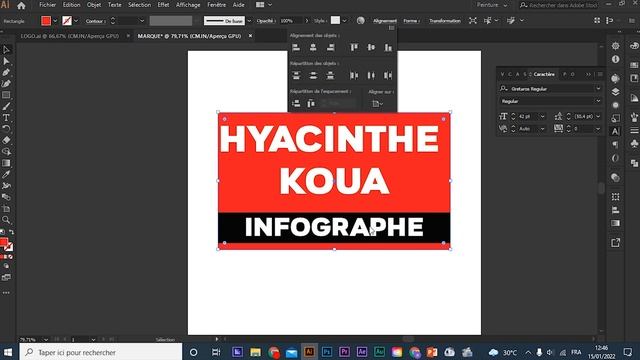
Task: Click vertical align center icon in Align panel
Action: coord(371,48)
